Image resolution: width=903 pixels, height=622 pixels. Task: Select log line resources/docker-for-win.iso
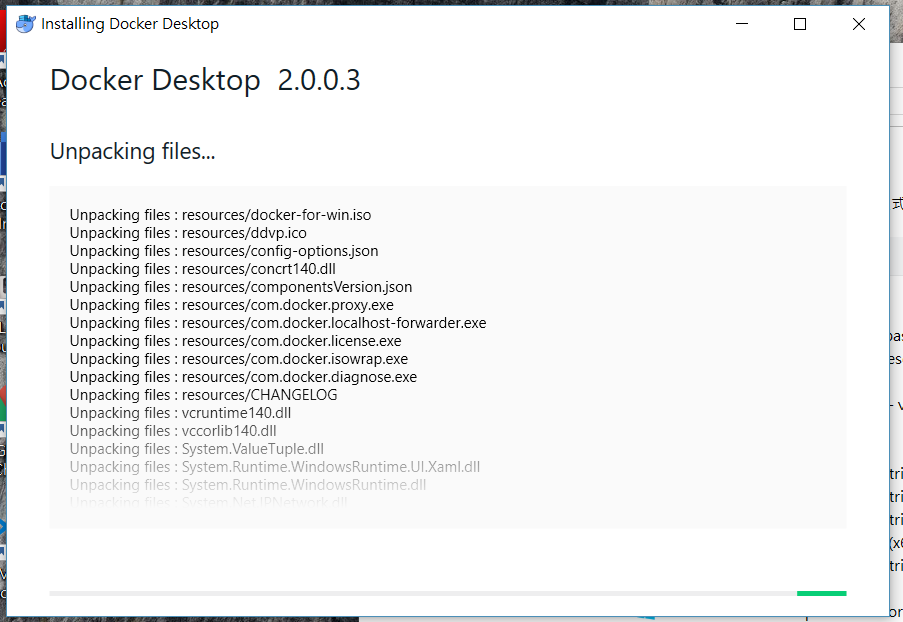pyautogui.click(x=221, y=215)
